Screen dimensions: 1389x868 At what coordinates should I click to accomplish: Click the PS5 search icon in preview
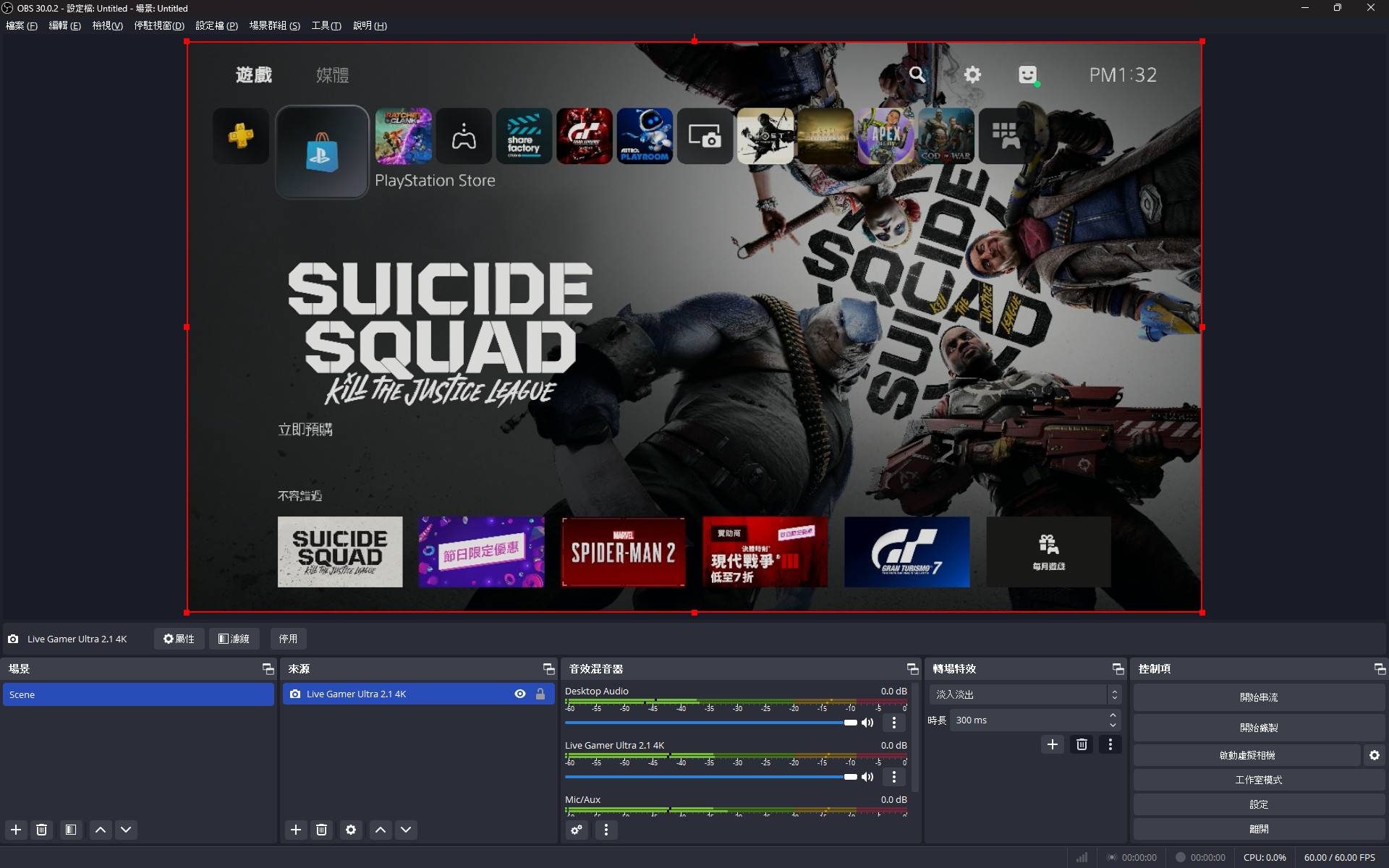pos(917,75)
